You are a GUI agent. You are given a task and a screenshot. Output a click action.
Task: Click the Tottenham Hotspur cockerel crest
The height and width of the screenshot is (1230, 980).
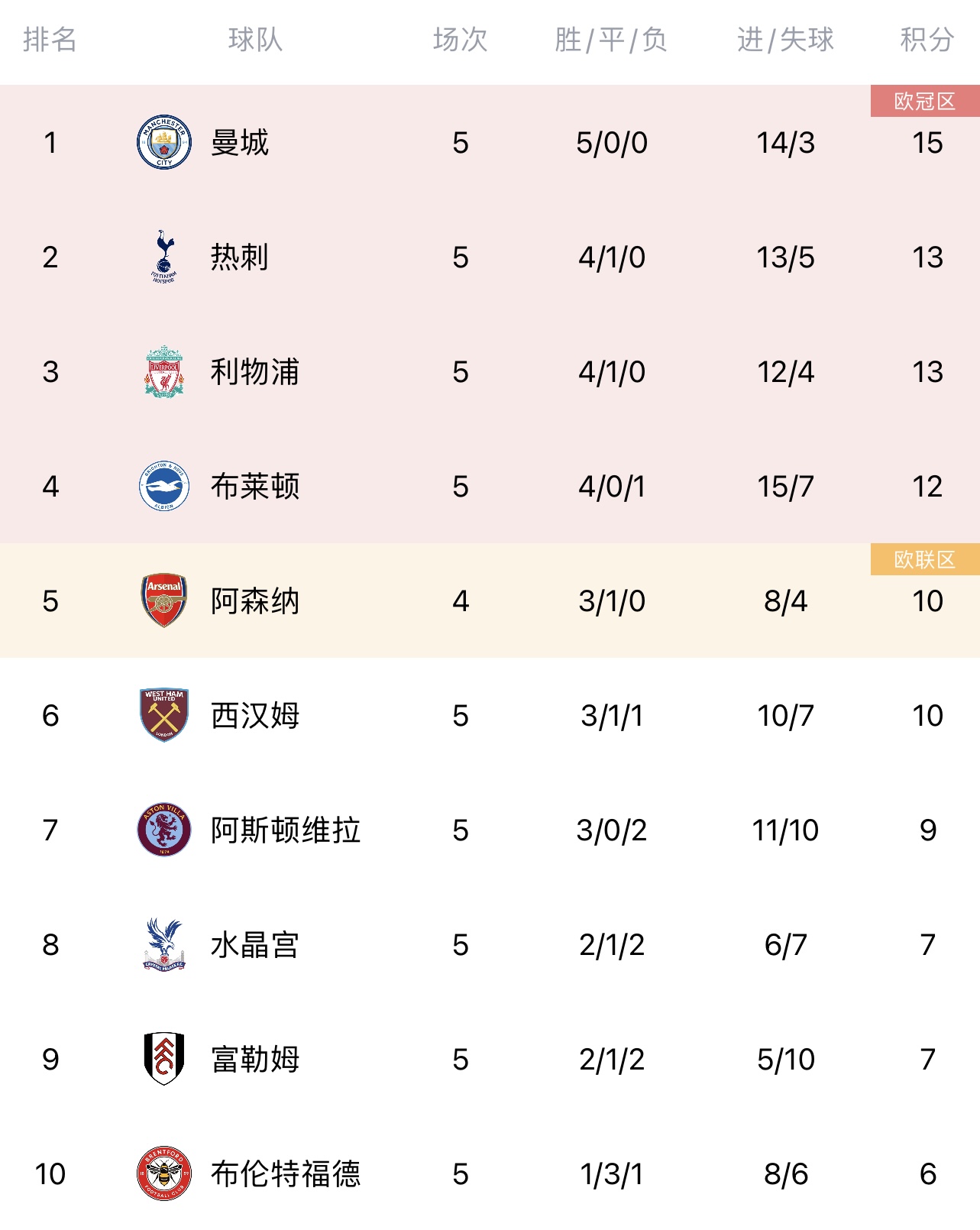(x=164, y=257)
